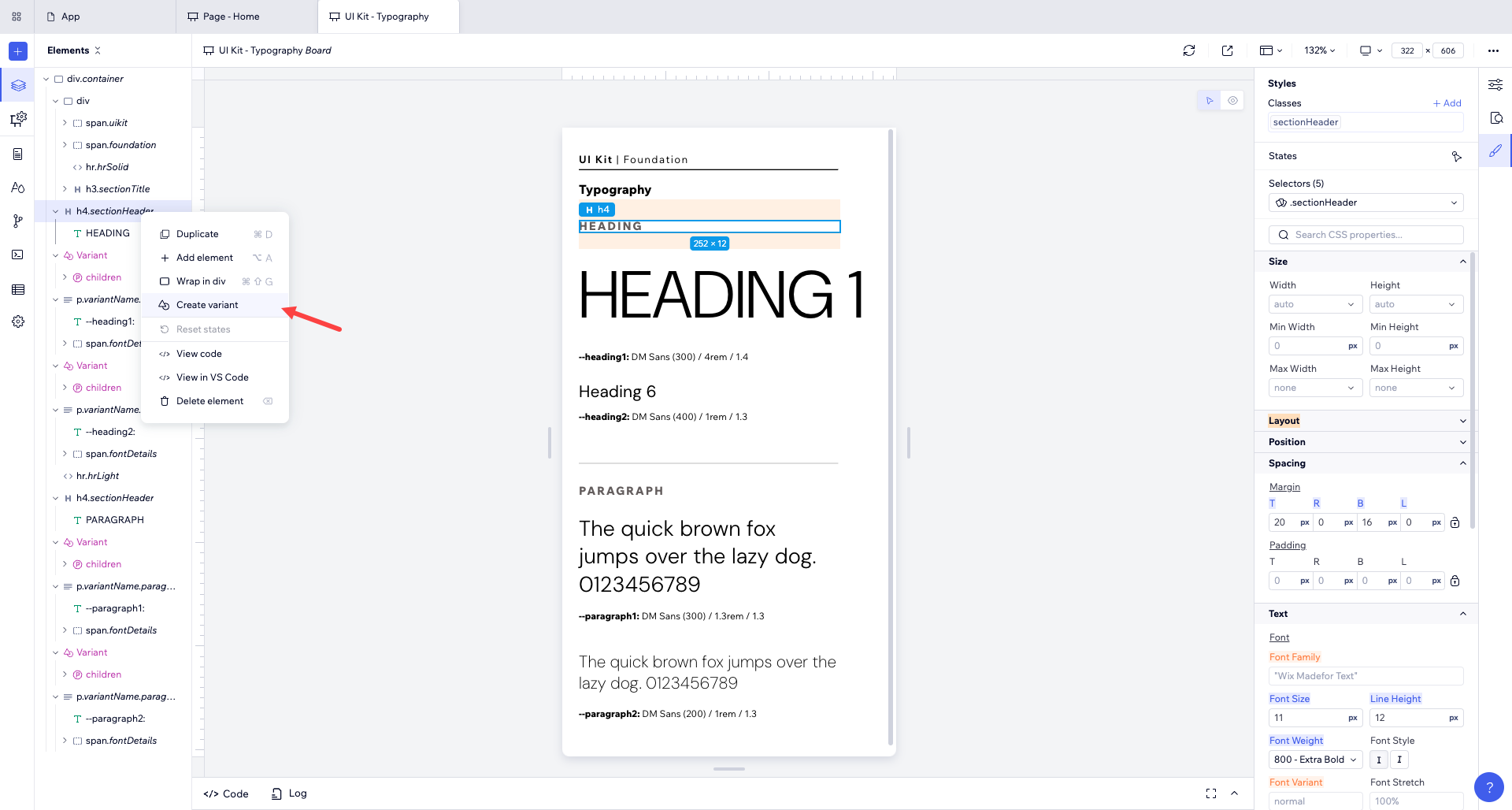
Task: Collapse the Spacing section
Action: click(1462, 463)
